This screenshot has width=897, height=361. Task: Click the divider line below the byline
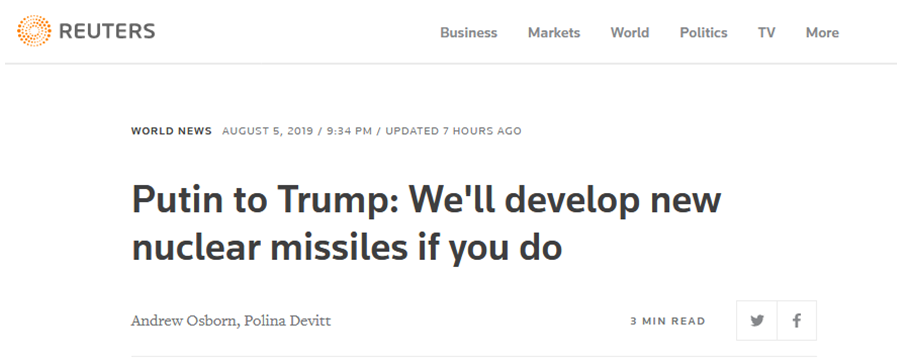coord(474,356)
